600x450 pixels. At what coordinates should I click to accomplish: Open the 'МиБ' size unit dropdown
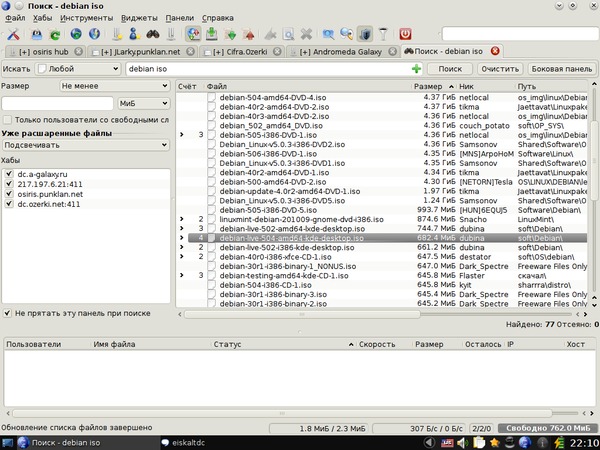click(142, 102)
